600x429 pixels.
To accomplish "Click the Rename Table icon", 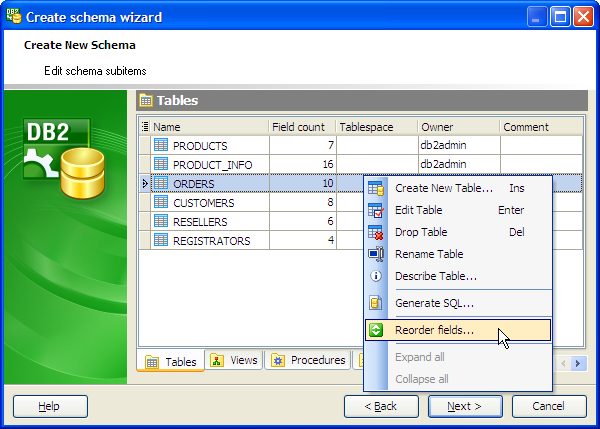I will [376, 254].
